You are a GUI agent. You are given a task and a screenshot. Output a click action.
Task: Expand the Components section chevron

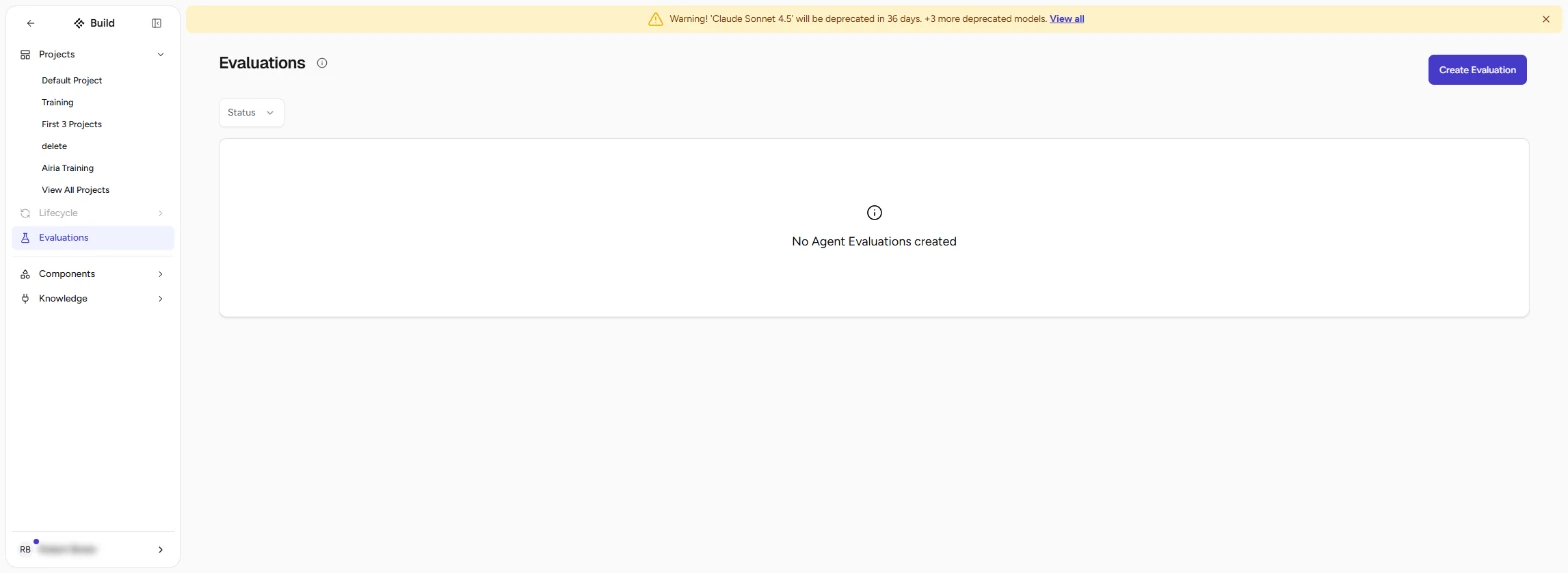[160, 274]
